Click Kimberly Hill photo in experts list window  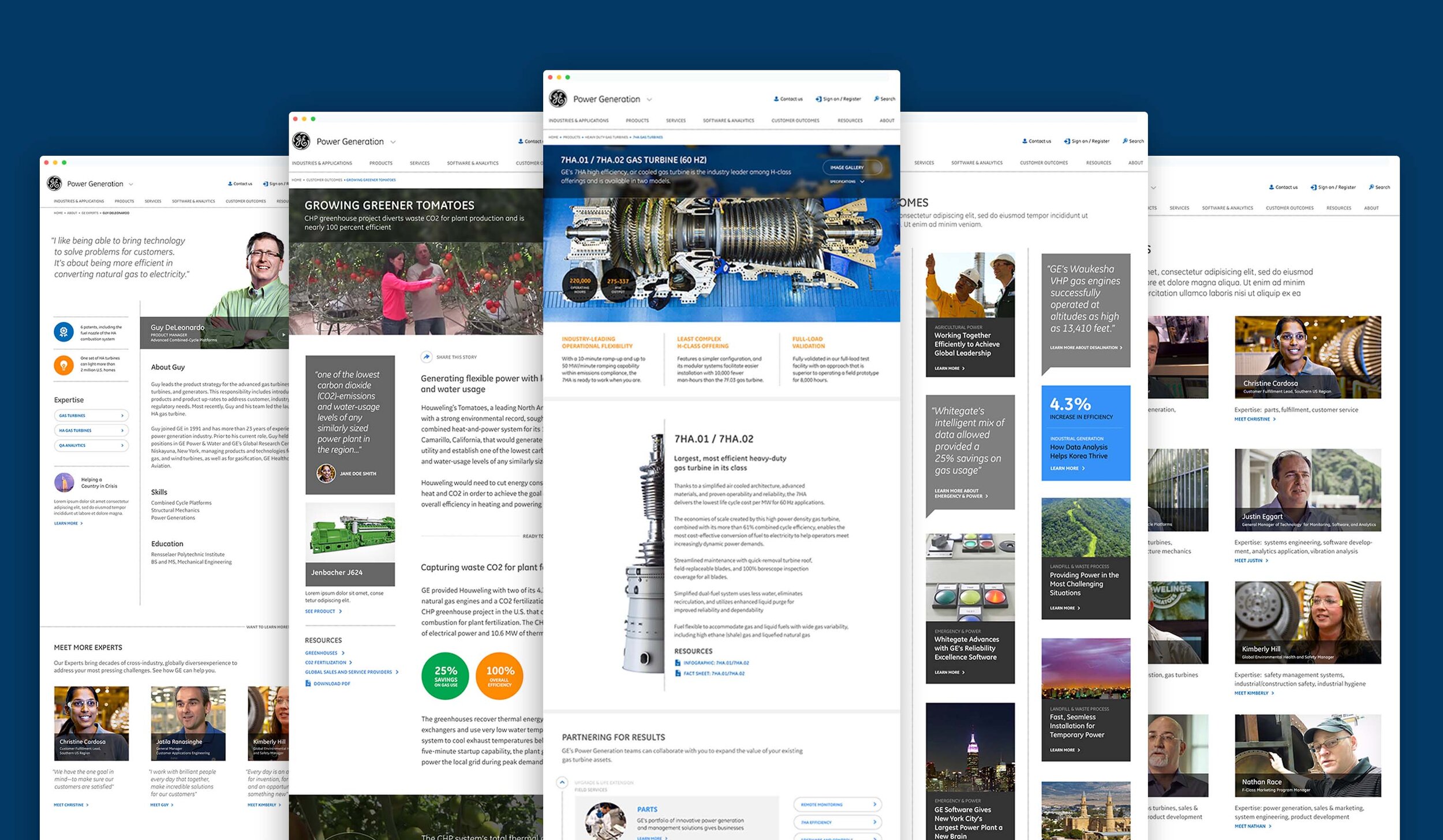[x=1307, y=622]
